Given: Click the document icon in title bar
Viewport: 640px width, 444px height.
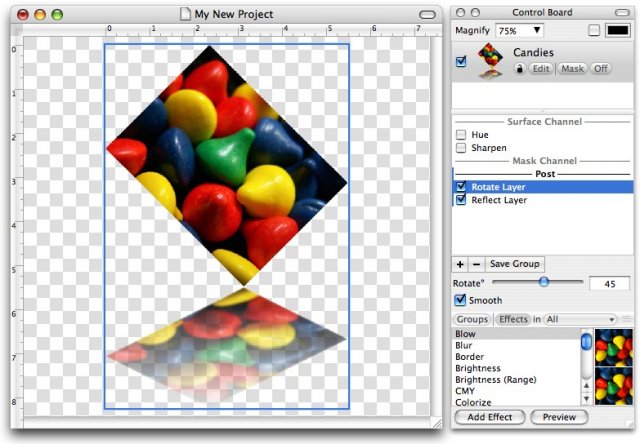Looking at the screenshot, I should [185, 14].
